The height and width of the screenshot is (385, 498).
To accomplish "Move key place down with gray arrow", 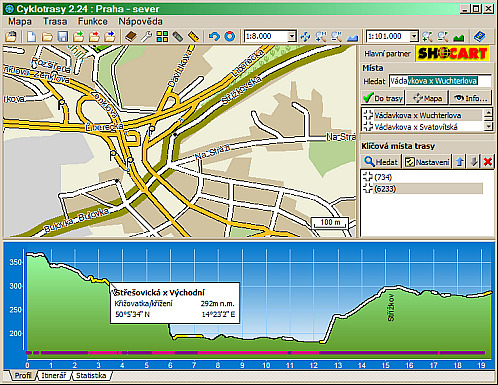I will coord(474,162).
